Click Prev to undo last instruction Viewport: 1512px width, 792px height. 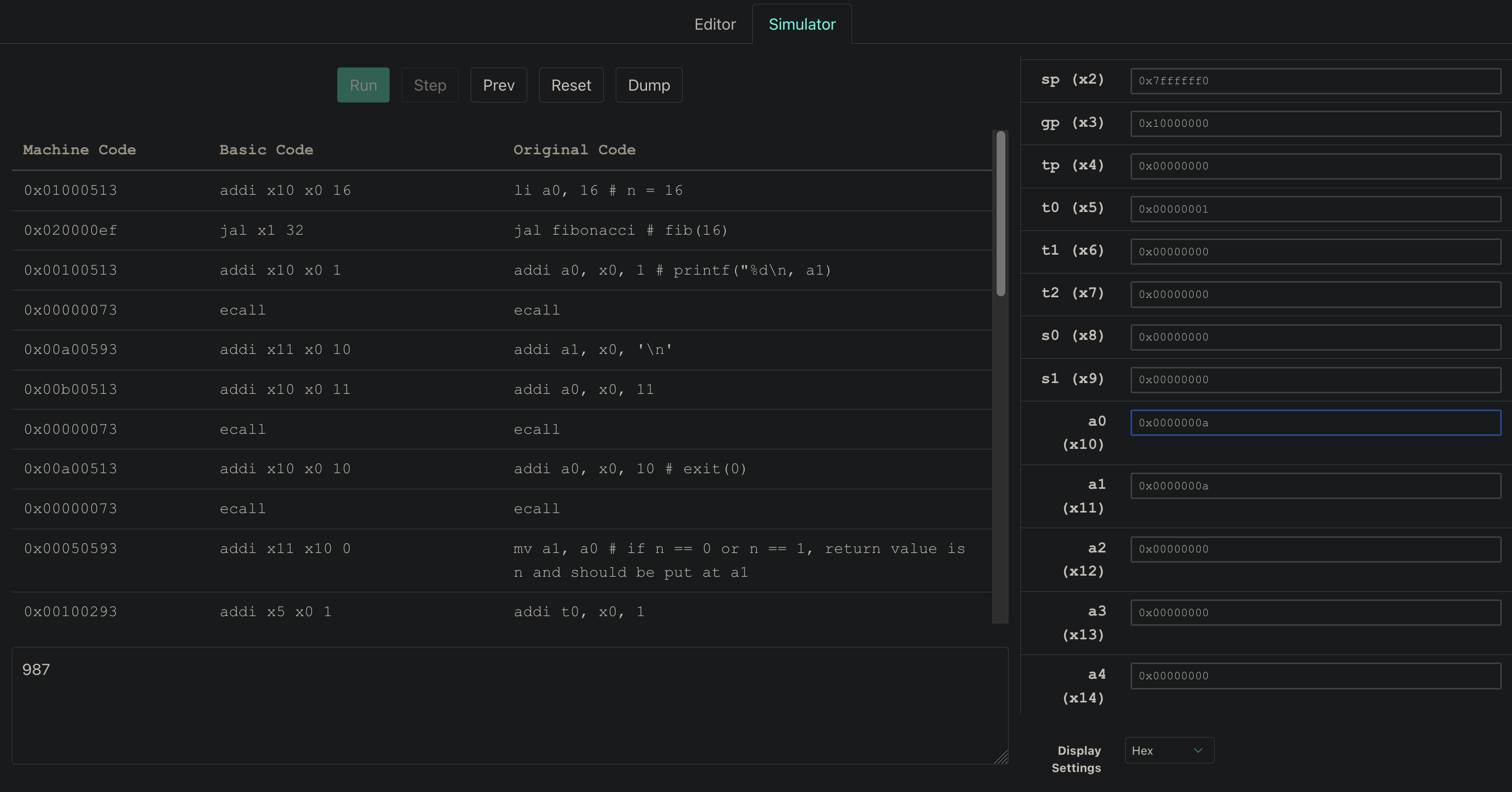pos(498,85)
